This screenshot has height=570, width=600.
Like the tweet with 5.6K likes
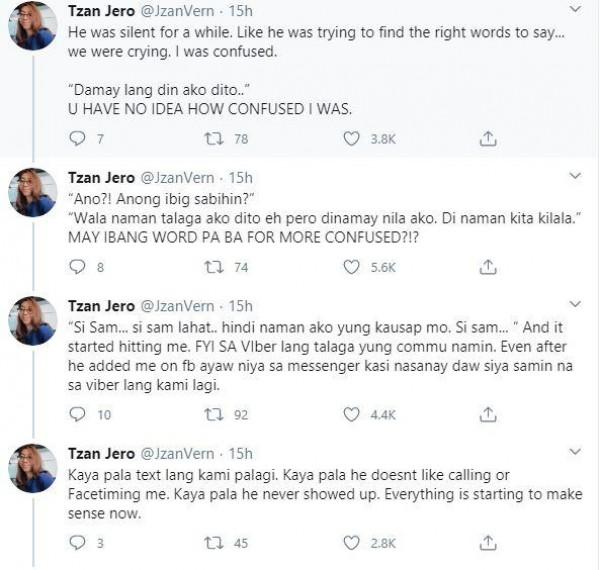click(351, 267)
